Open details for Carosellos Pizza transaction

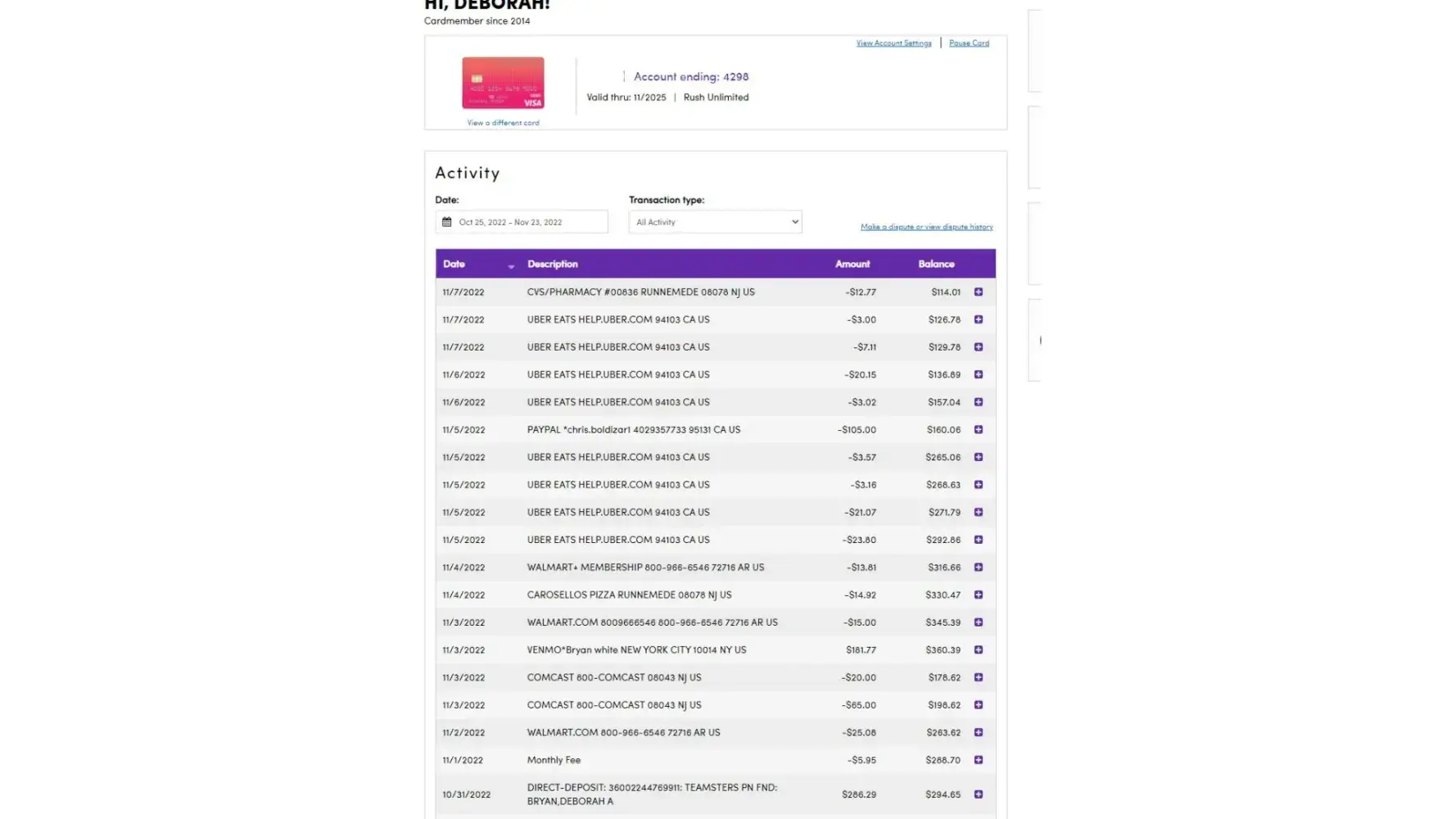[x=978, y=595]
